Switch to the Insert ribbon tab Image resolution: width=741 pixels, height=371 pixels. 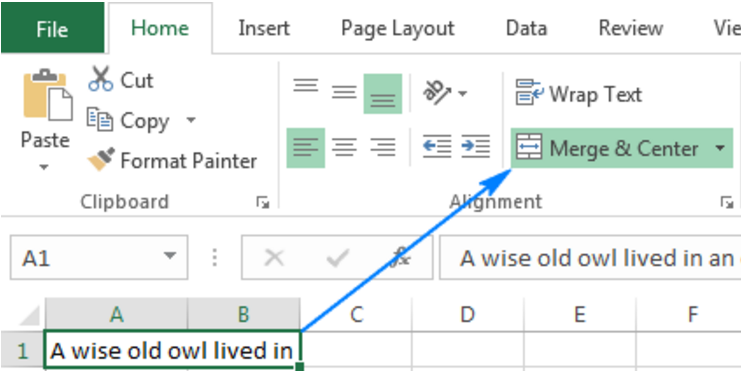tap(264, 28)
